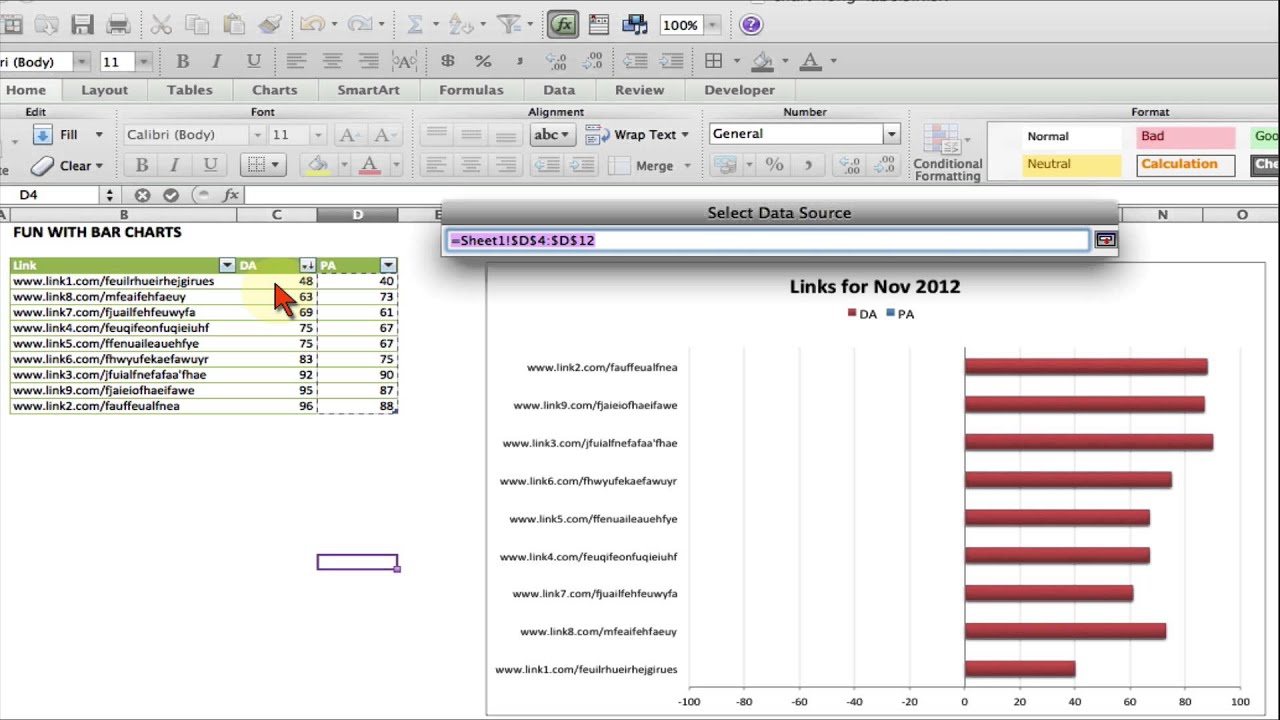Click the Conditional Formatting icon
Image resolution: width=1280 pixels, height=720 pixels.
point(946,153)
